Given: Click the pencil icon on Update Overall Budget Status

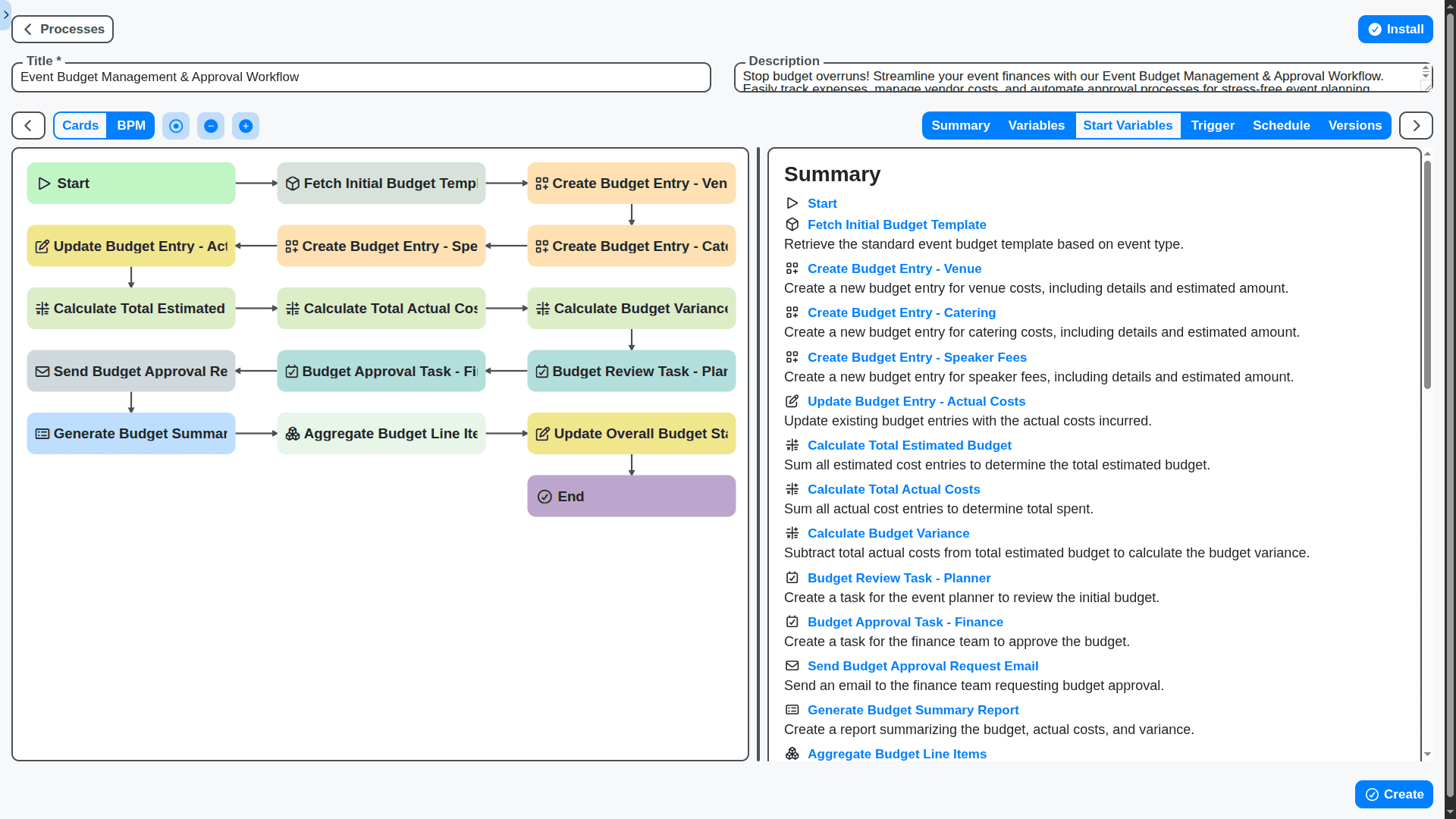Looking at the screenshot, I should (x=543, y=433).
